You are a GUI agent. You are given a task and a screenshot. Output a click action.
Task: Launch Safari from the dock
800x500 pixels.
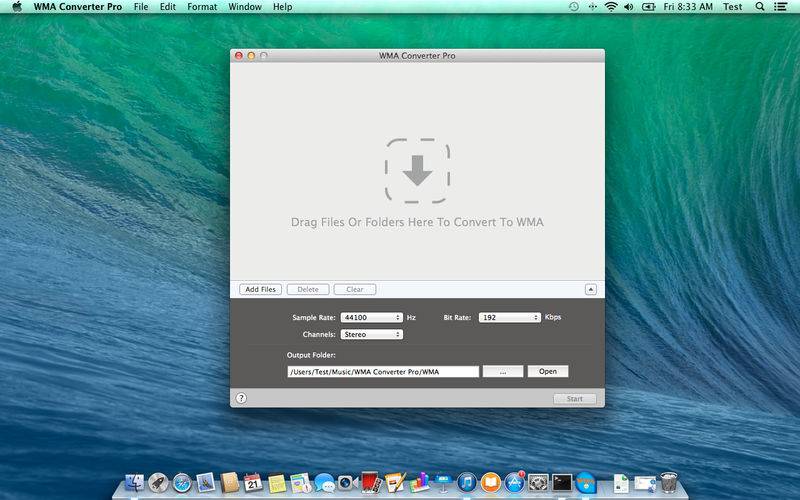(181, 483)
